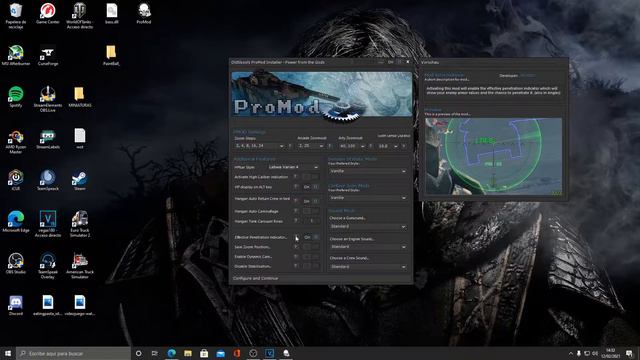Open the WorldOfTanks desktop shortcut

[80, 16]
